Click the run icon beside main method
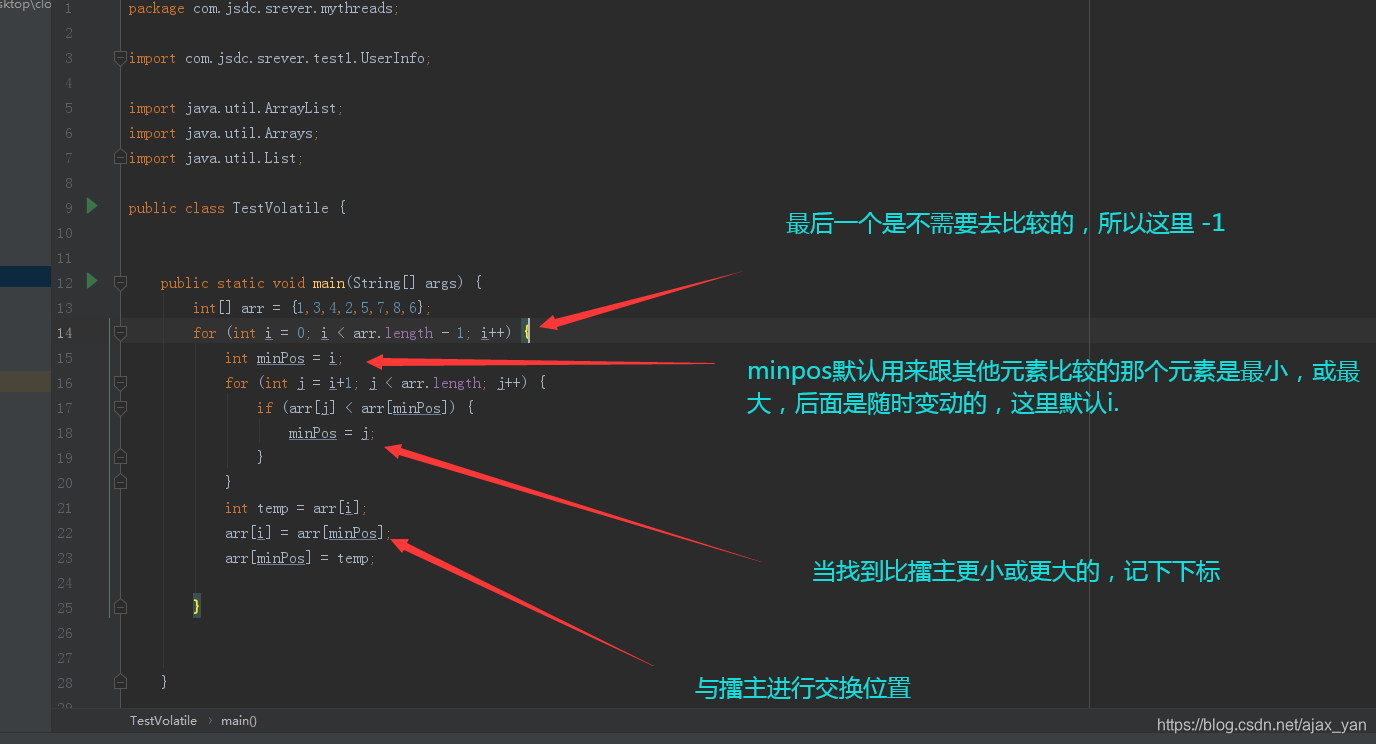Viewport: 1376px width, 744px height. click(92, 281)
